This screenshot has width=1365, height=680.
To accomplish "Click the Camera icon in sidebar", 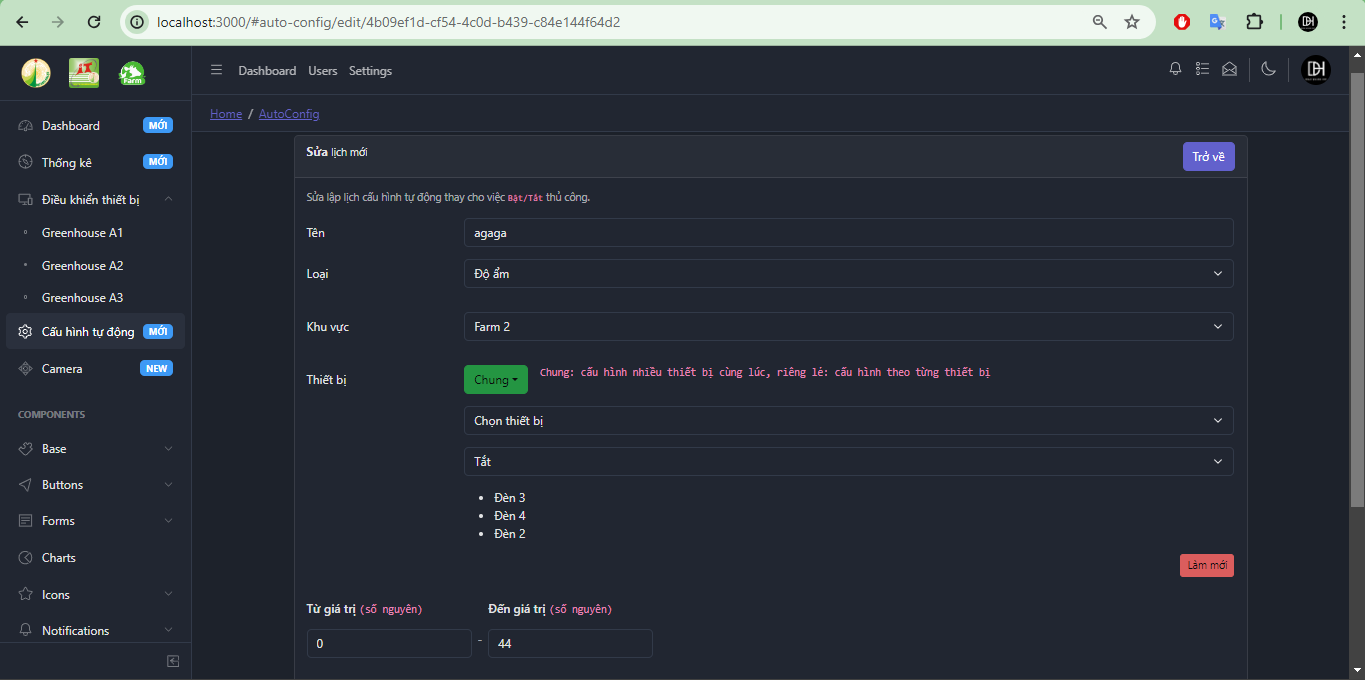I will [26, 368].
